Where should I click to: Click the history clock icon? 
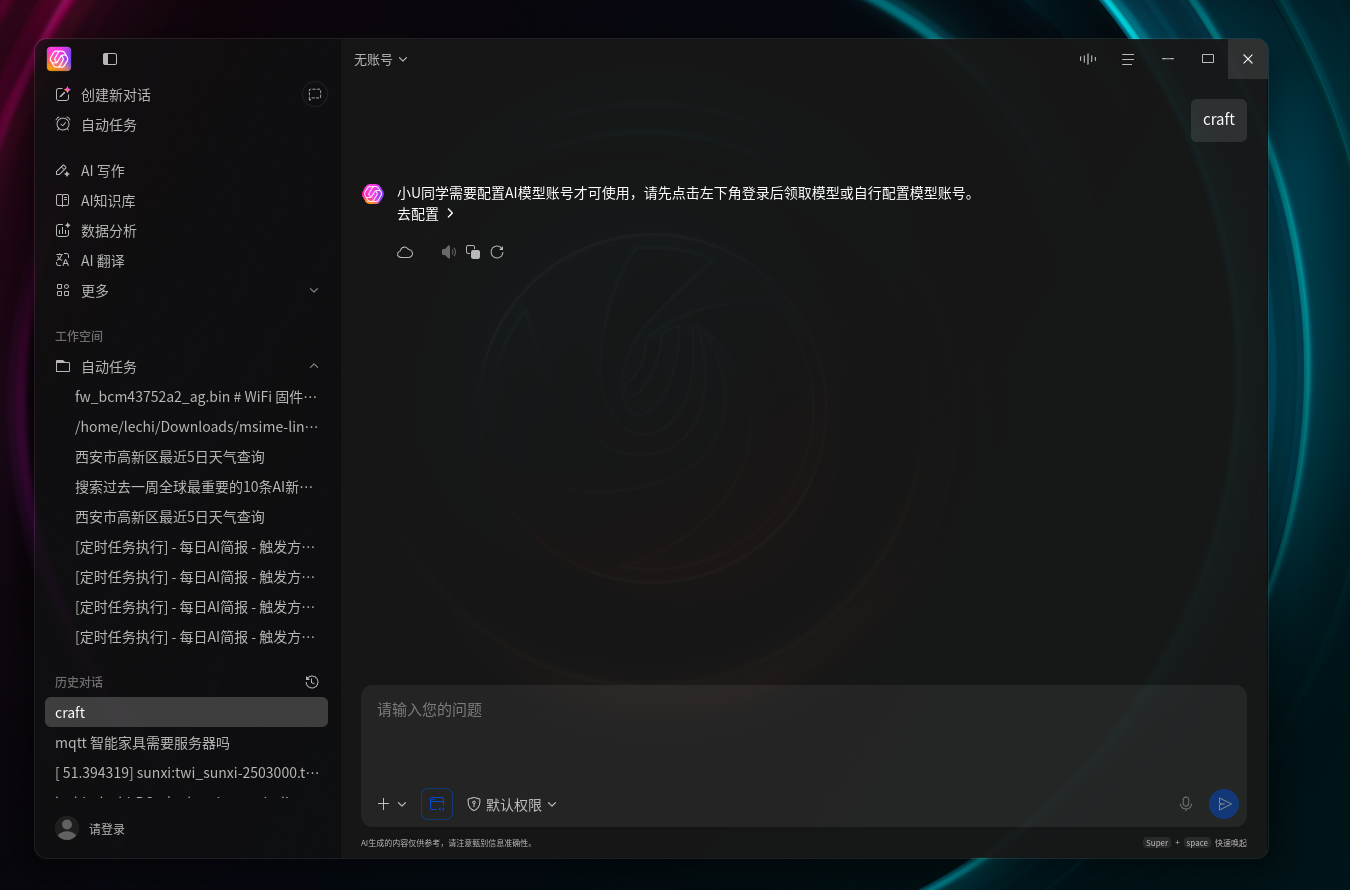(312, 682)
